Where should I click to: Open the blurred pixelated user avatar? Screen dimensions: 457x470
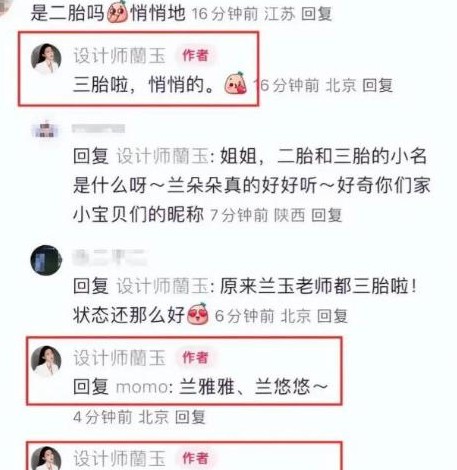[x=46, y=129]
